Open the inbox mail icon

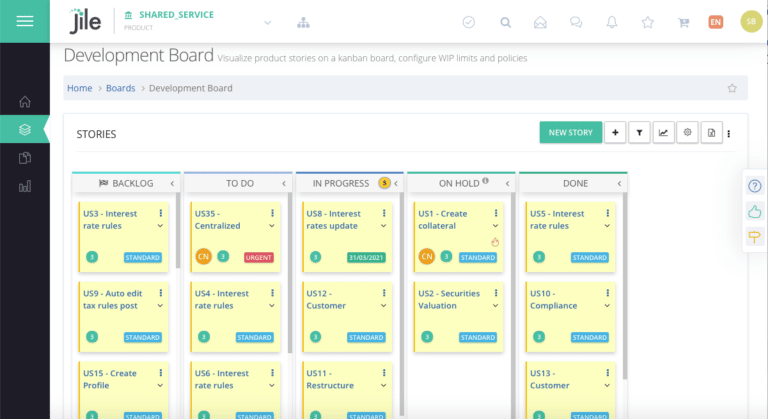point(540,23)
